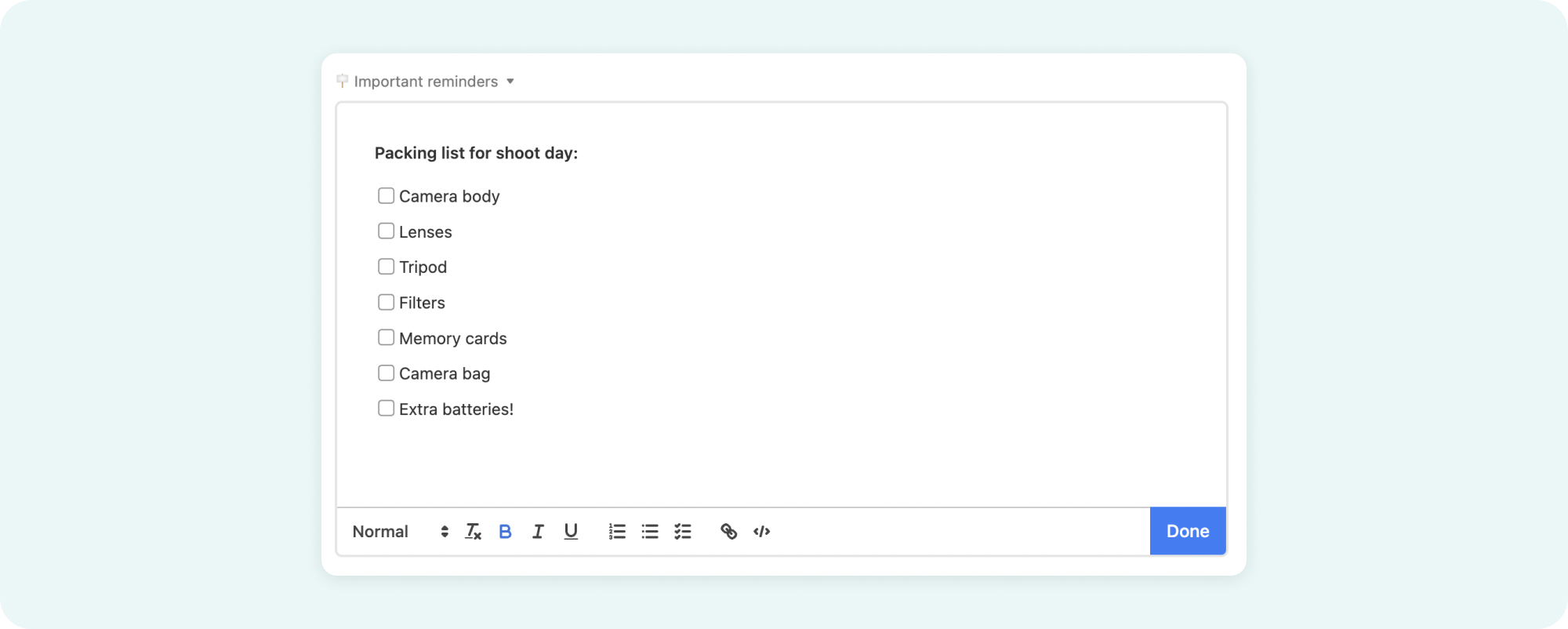Toggle bold formatting
The image size is (1568, 629).
tap(505, 531)
